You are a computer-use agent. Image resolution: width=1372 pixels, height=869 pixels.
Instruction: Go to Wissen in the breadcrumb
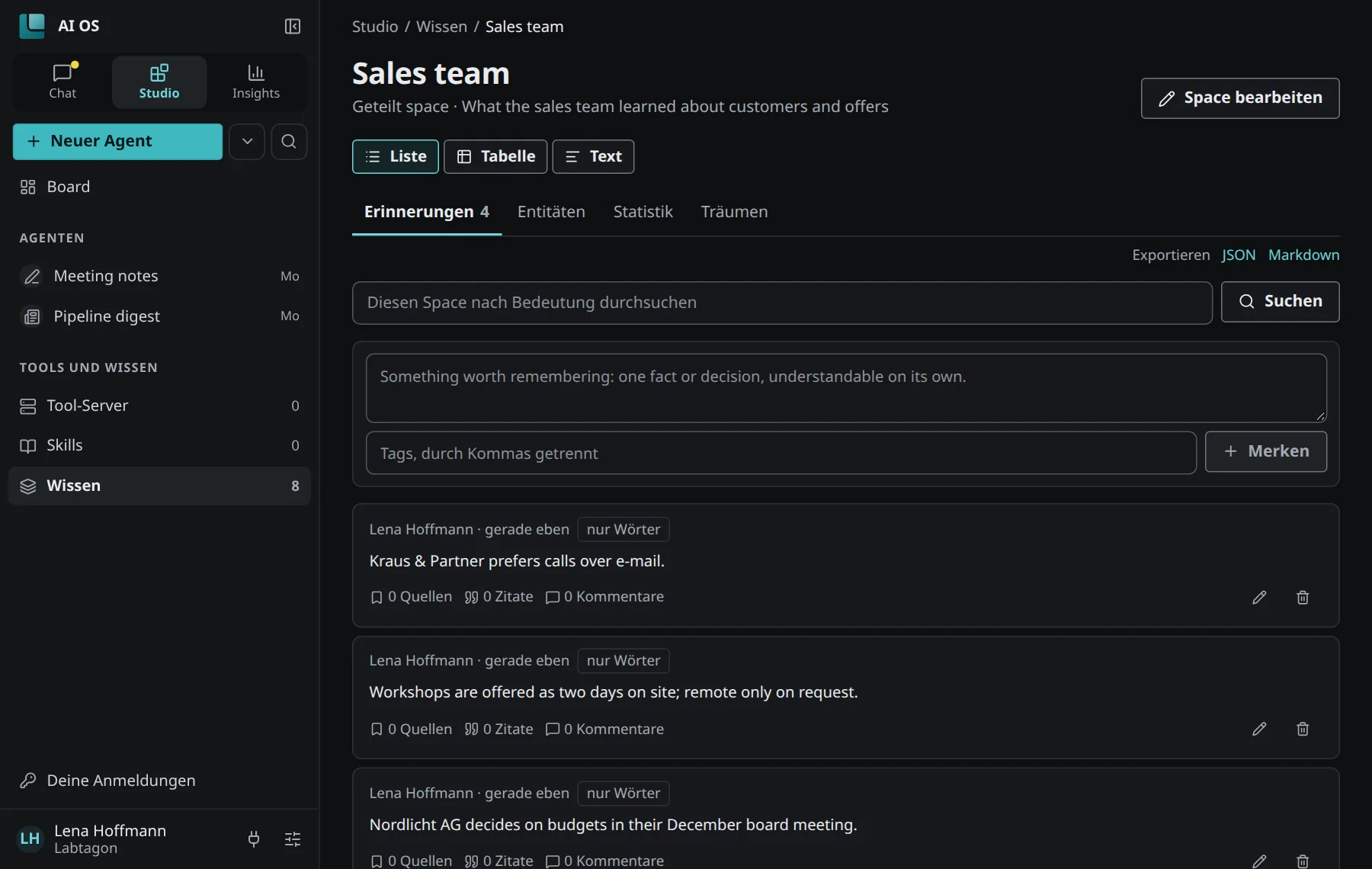441,27
